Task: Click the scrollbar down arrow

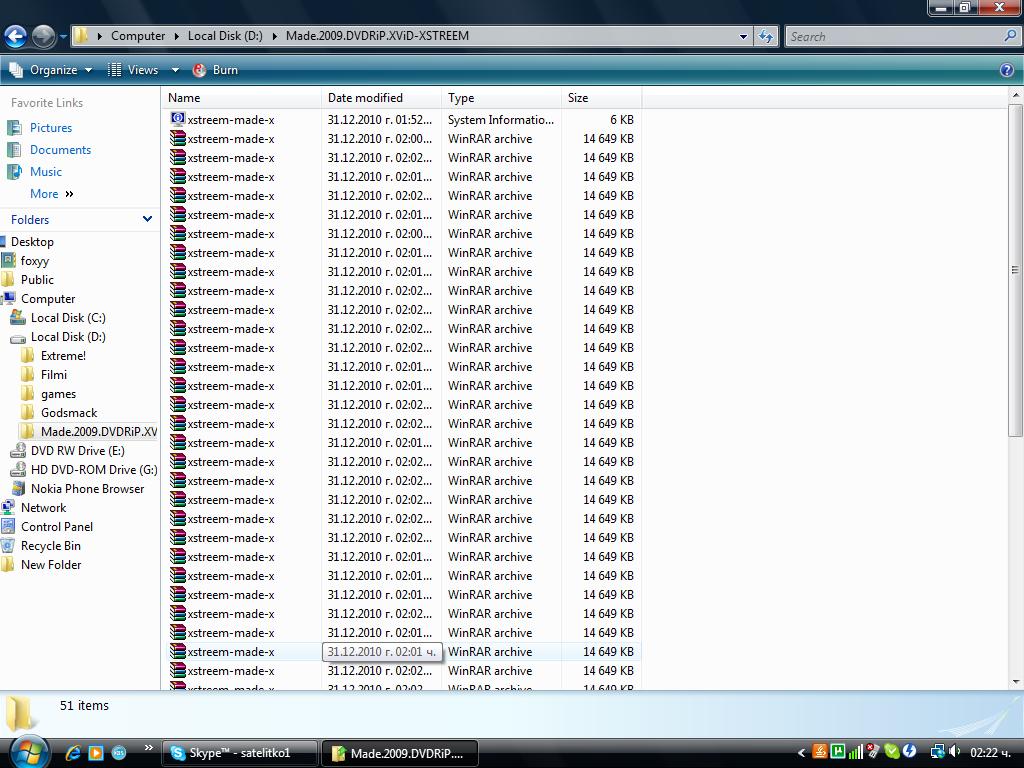Action: 1016,682
